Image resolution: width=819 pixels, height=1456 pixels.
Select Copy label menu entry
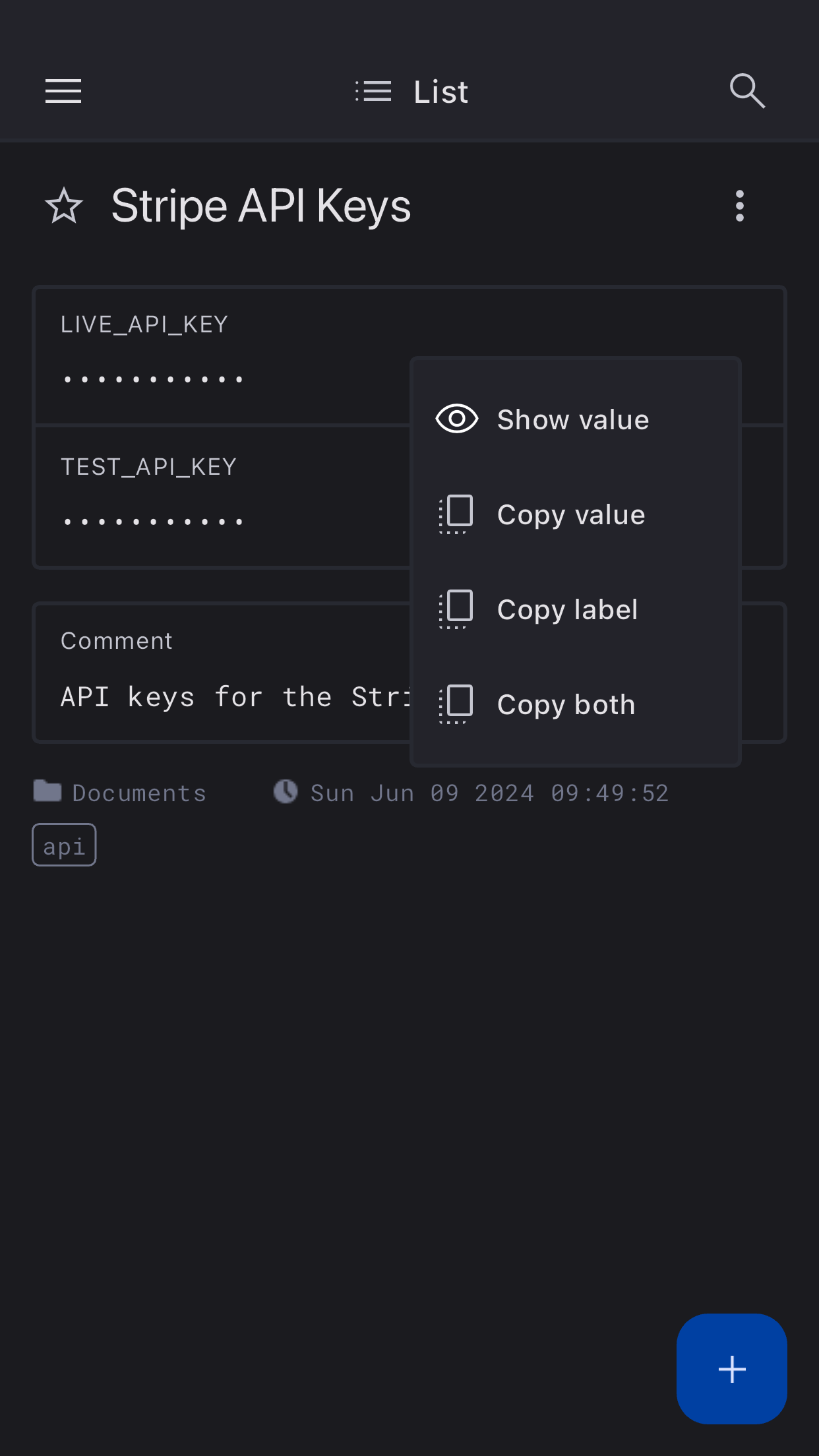coord(567,610)
